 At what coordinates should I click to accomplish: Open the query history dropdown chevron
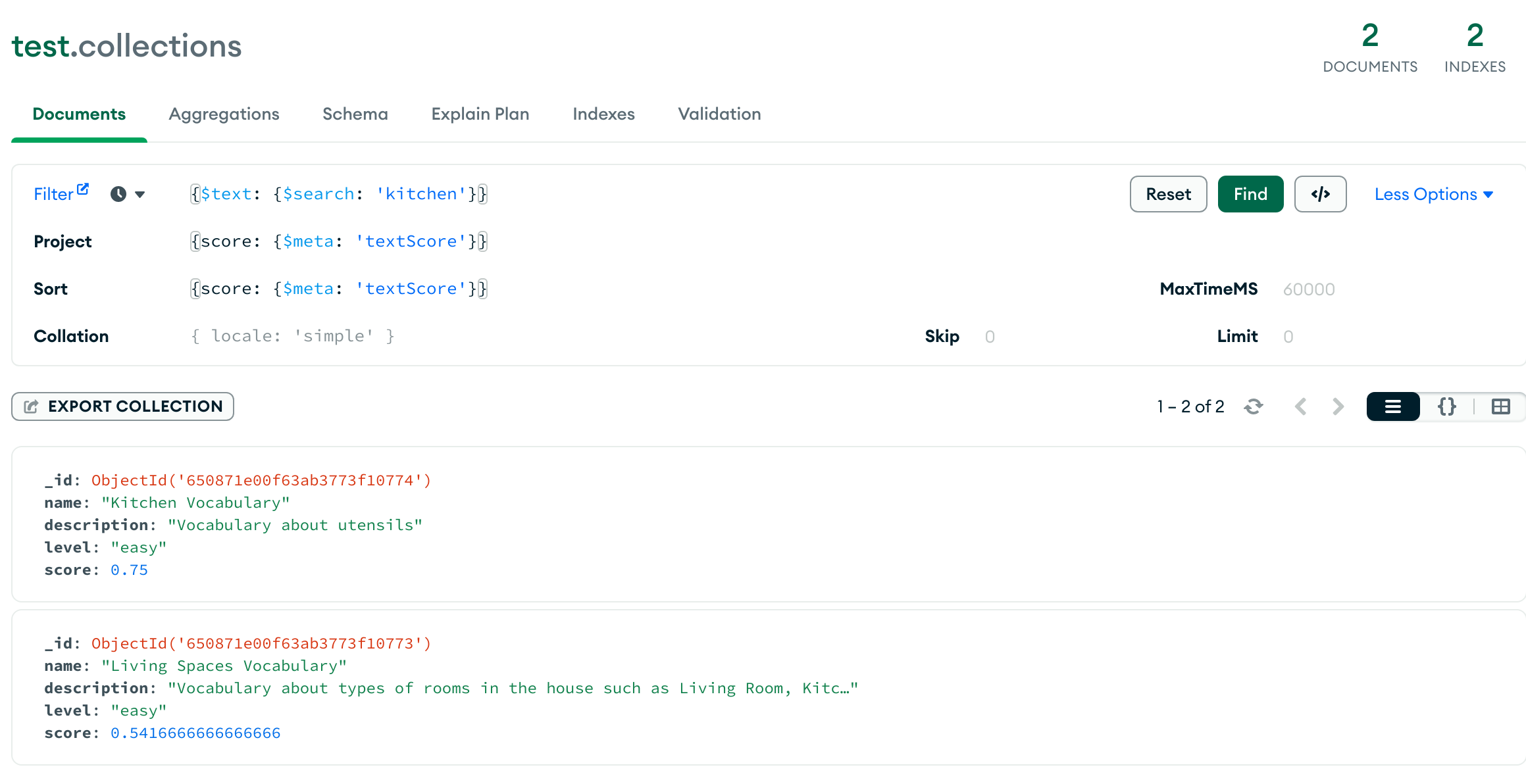pyautogui.click(x=141, y=193)
